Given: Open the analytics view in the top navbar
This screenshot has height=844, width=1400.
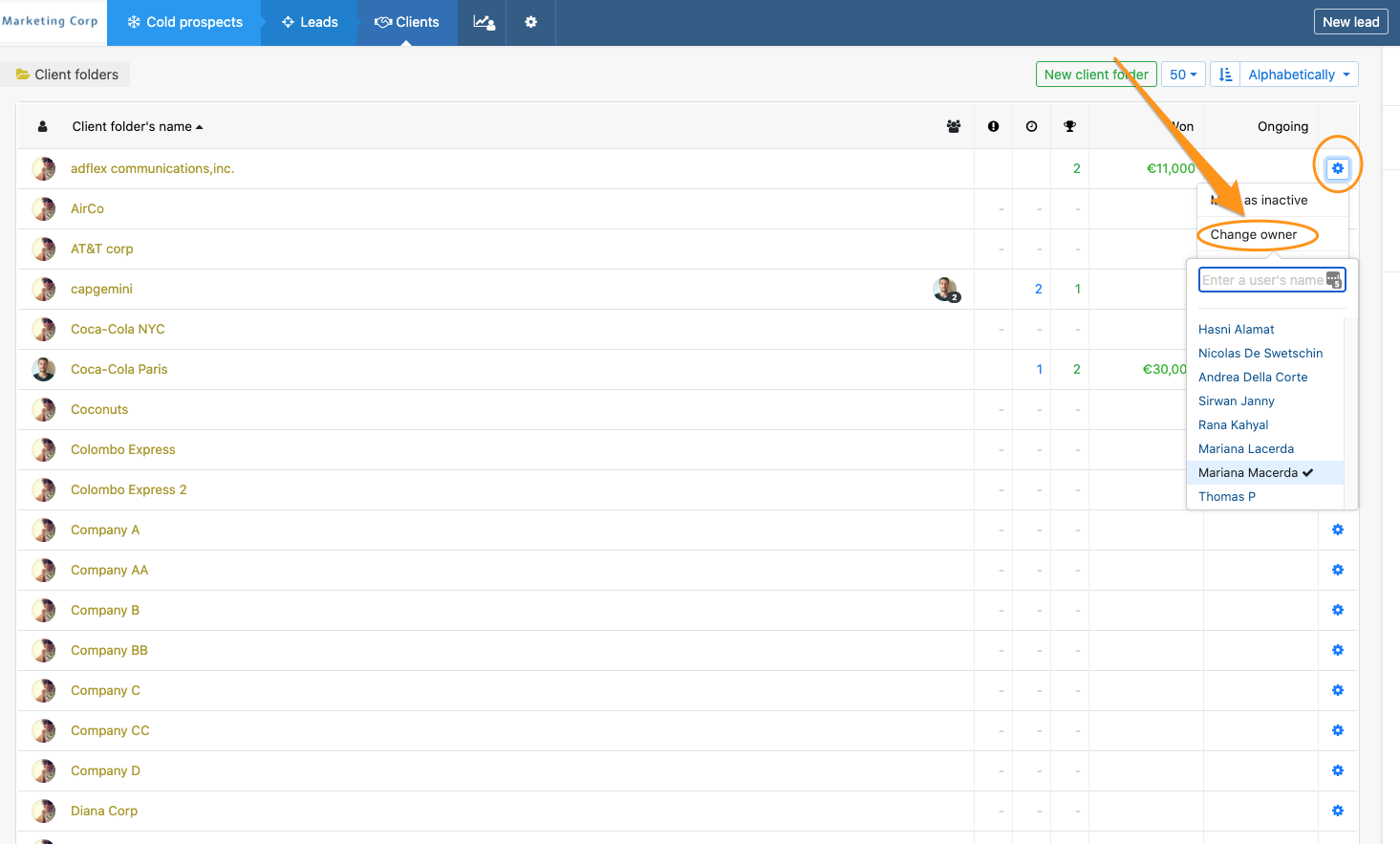Looking at the screenshot, I should 483,21.
